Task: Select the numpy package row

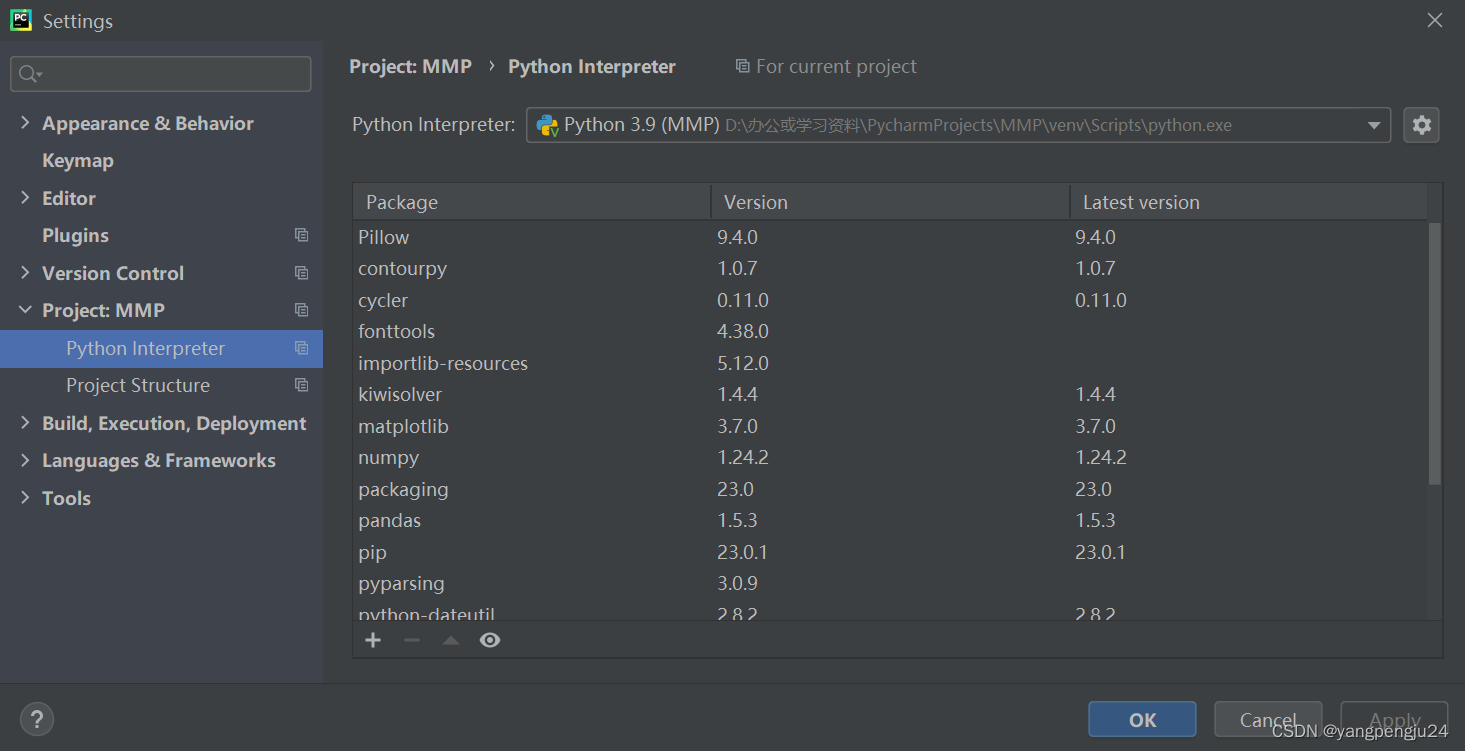Action: (389, 457)
